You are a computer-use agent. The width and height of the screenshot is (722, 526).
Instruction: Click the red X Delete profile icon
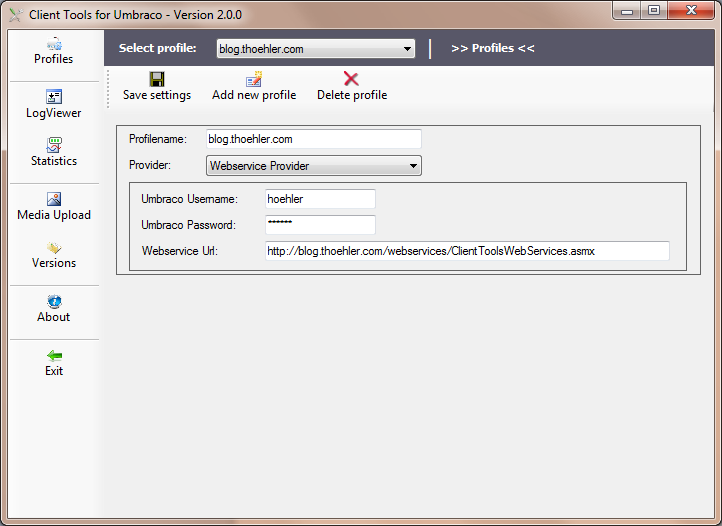[351, 79]
